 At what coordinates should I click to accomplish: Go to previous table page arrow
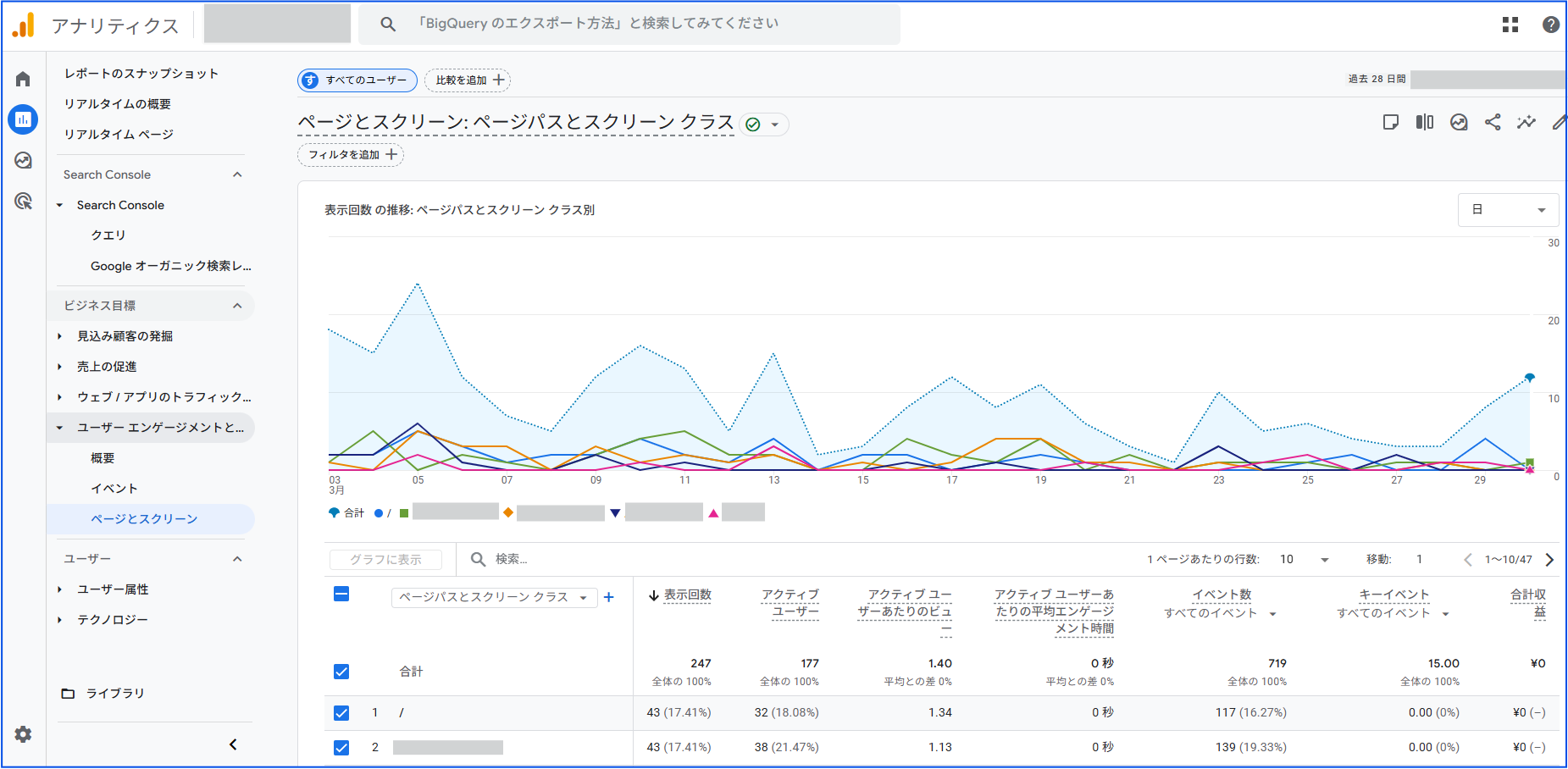coord(1468,560)
